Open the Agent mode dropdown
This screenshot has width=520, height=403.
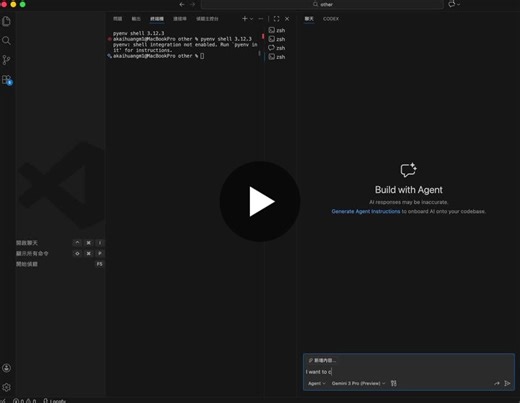pyautogui.click(x=316, y=383)
